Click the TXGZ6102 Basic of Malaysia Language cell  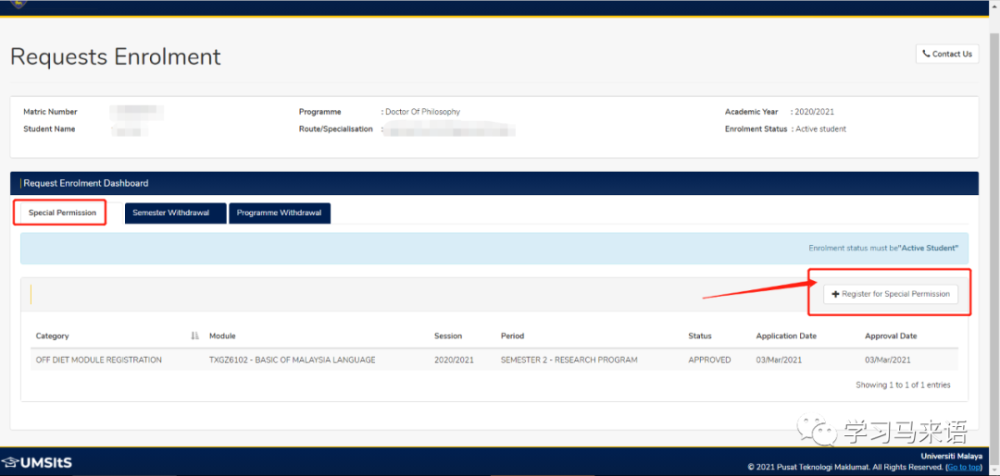292,360
